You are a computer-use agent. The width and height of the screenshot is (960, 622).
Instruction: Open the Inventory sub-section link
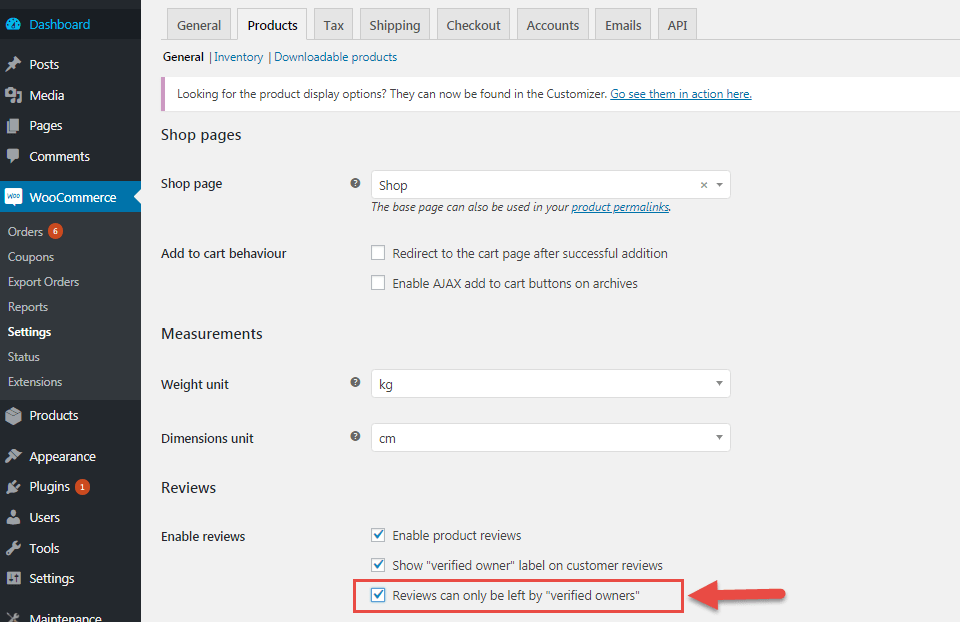[239, 57]
